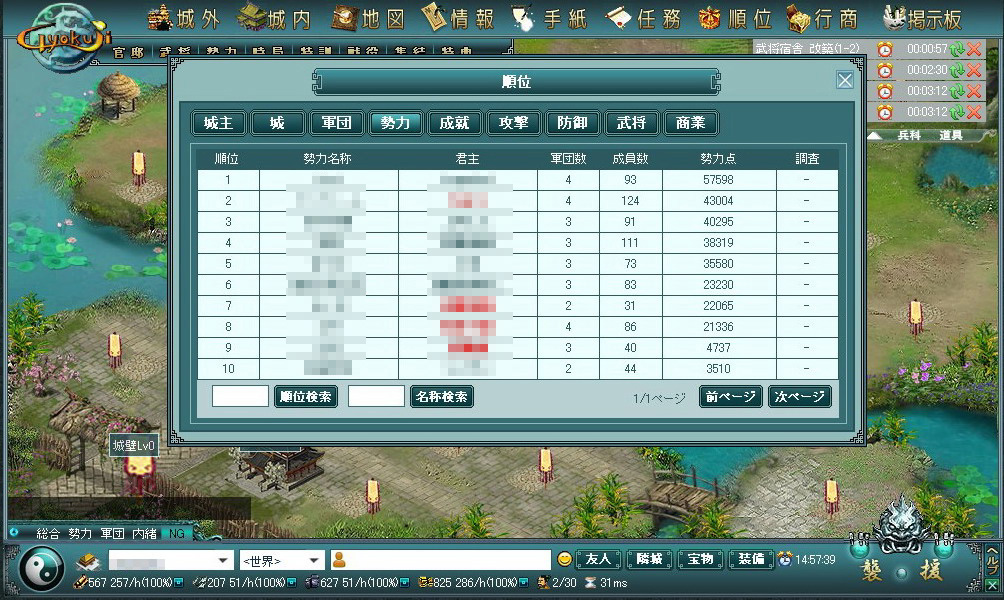Open the 順位 ranking menu

coord(735,19)
